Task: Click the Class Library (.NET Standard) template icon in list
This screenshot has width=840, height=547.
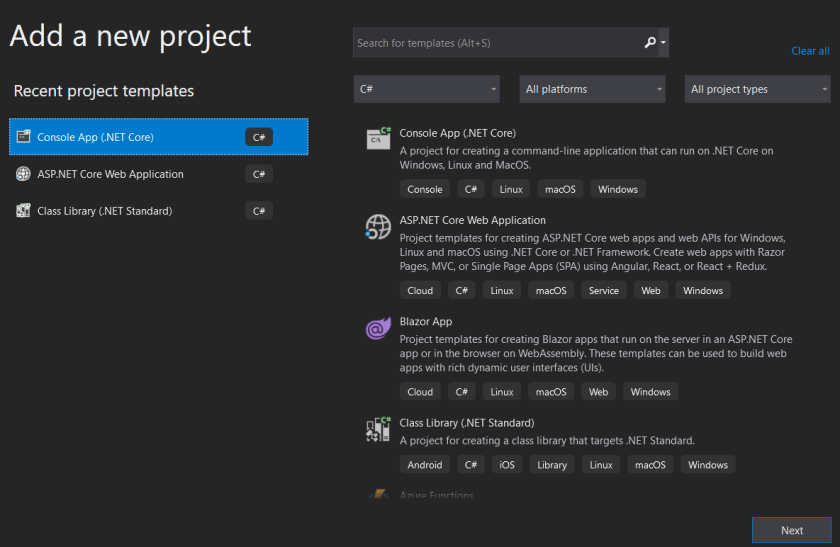Action: point(378,429)
